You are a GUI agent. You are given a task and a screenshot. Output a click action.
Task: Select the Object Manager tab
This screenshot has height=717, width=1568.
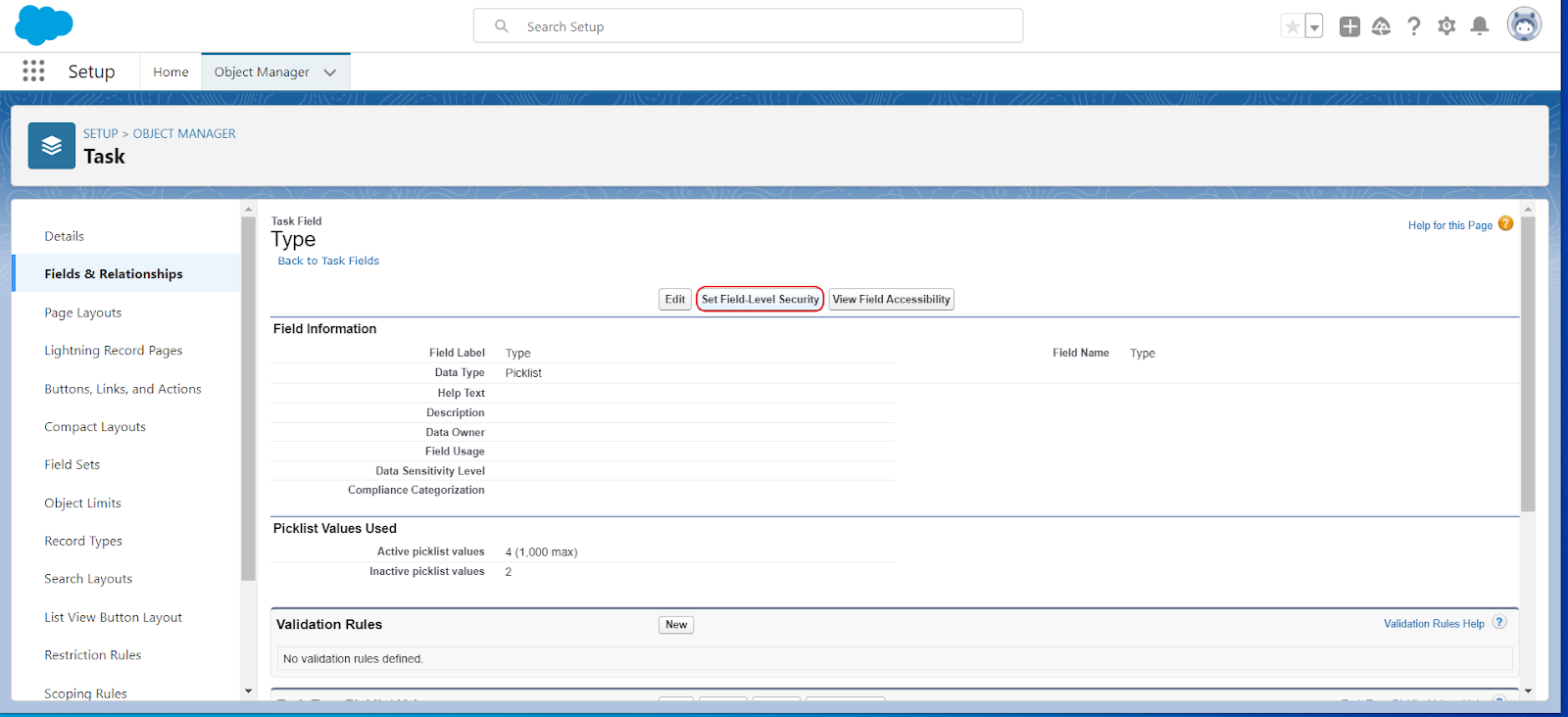262,72
